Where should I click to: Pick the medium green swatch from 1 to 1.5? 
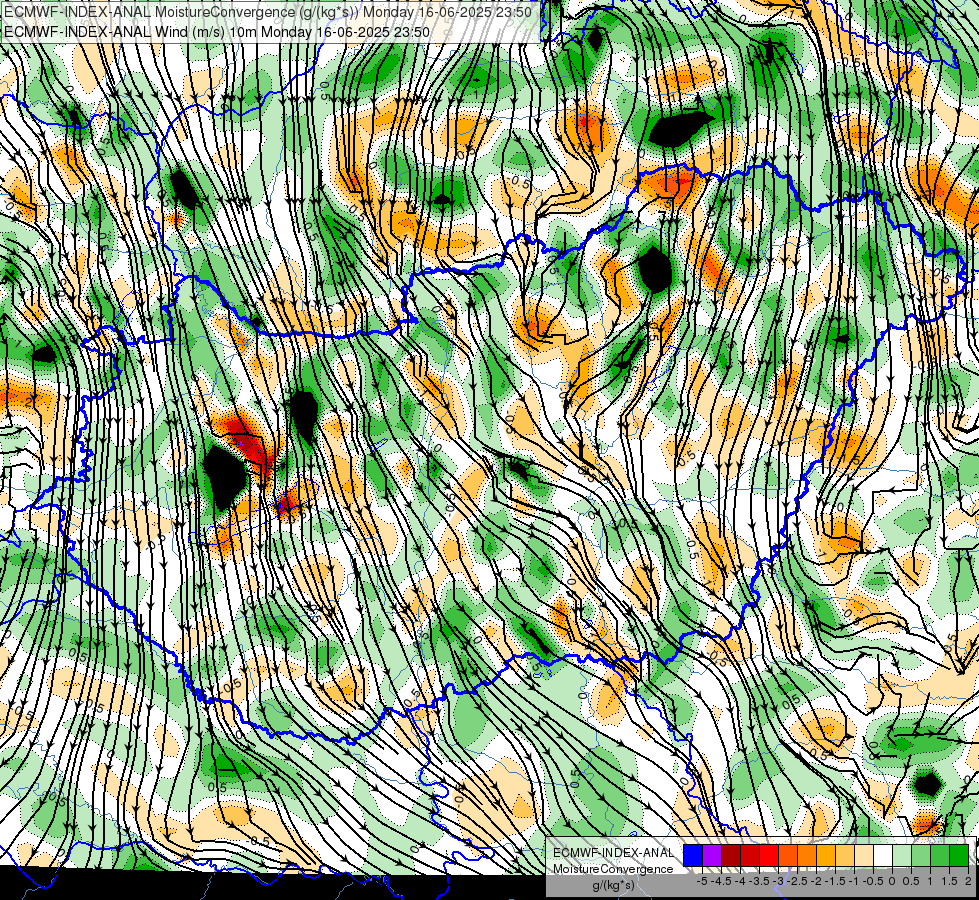pyautogui.click(x=940, y=855)
